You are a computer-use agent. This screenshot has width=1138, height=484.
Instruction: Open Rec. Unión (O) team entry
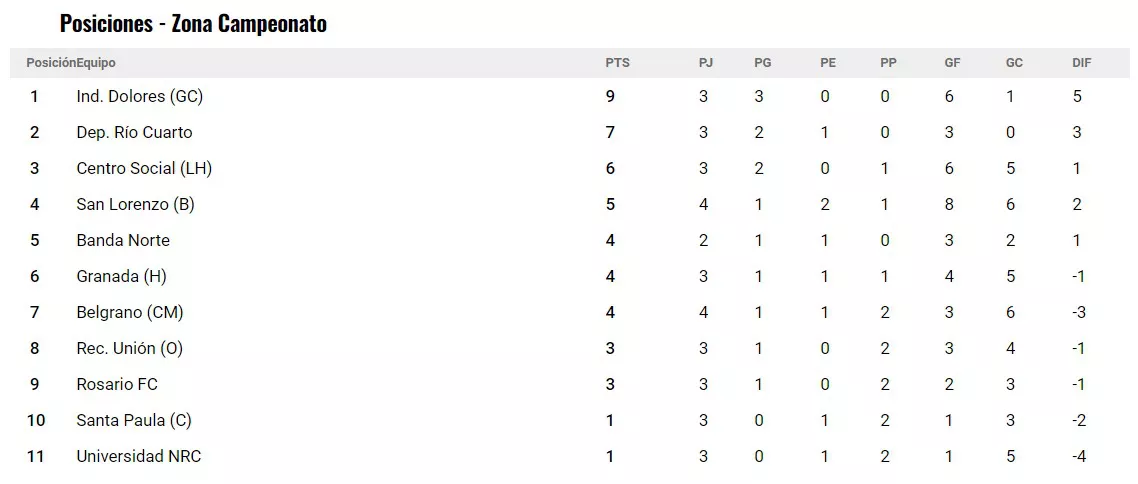(130, 349)
